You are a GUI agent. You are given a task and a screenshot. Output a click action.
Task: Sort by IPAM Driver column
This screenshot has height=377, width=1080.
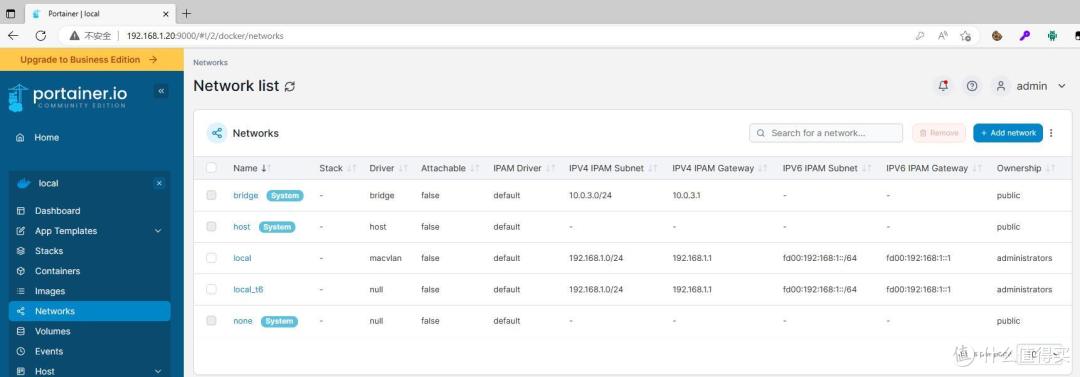(x=524, y=168)
